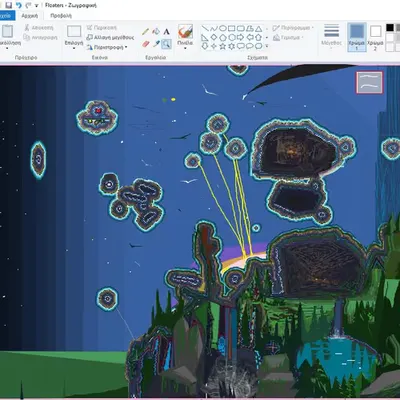Screen dimensions: 400x400
Task: Pick the triangle shape in shapes gallery
Action: 258,29
